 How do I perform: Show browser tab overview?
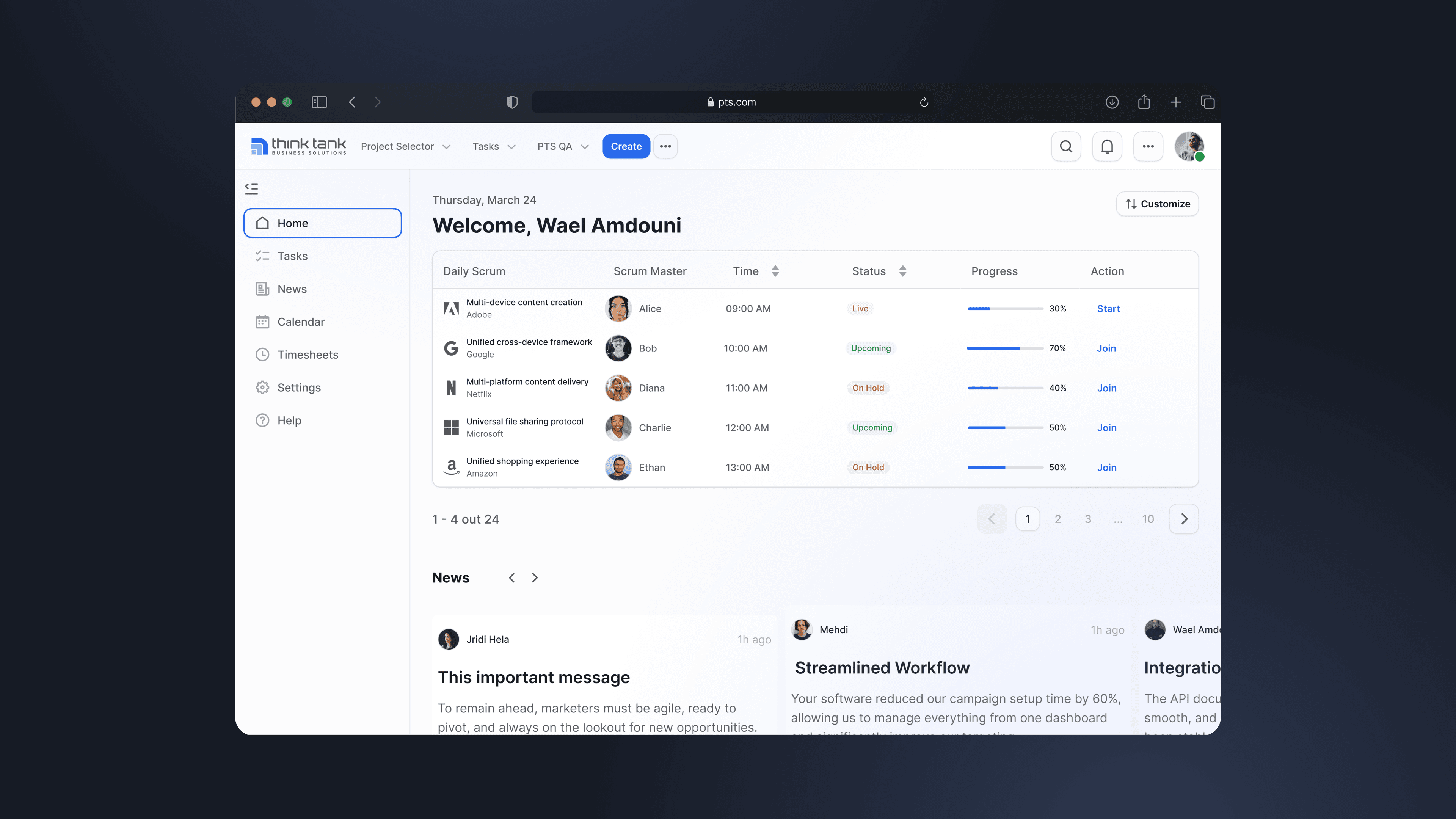click(1207, 102)
